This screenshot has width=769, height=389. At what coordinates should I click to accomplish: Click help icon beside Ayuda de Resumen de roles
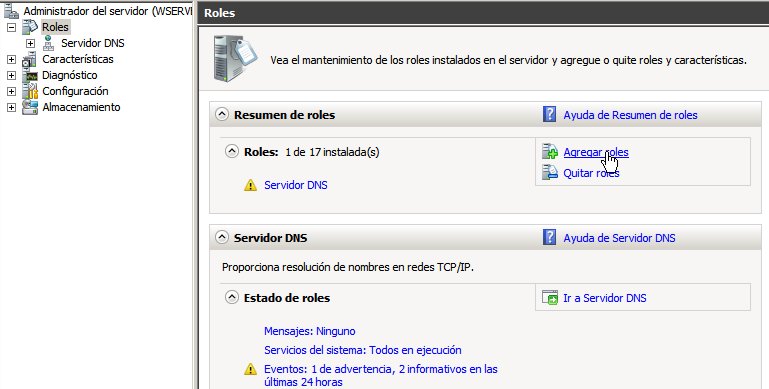pos(549,115)
